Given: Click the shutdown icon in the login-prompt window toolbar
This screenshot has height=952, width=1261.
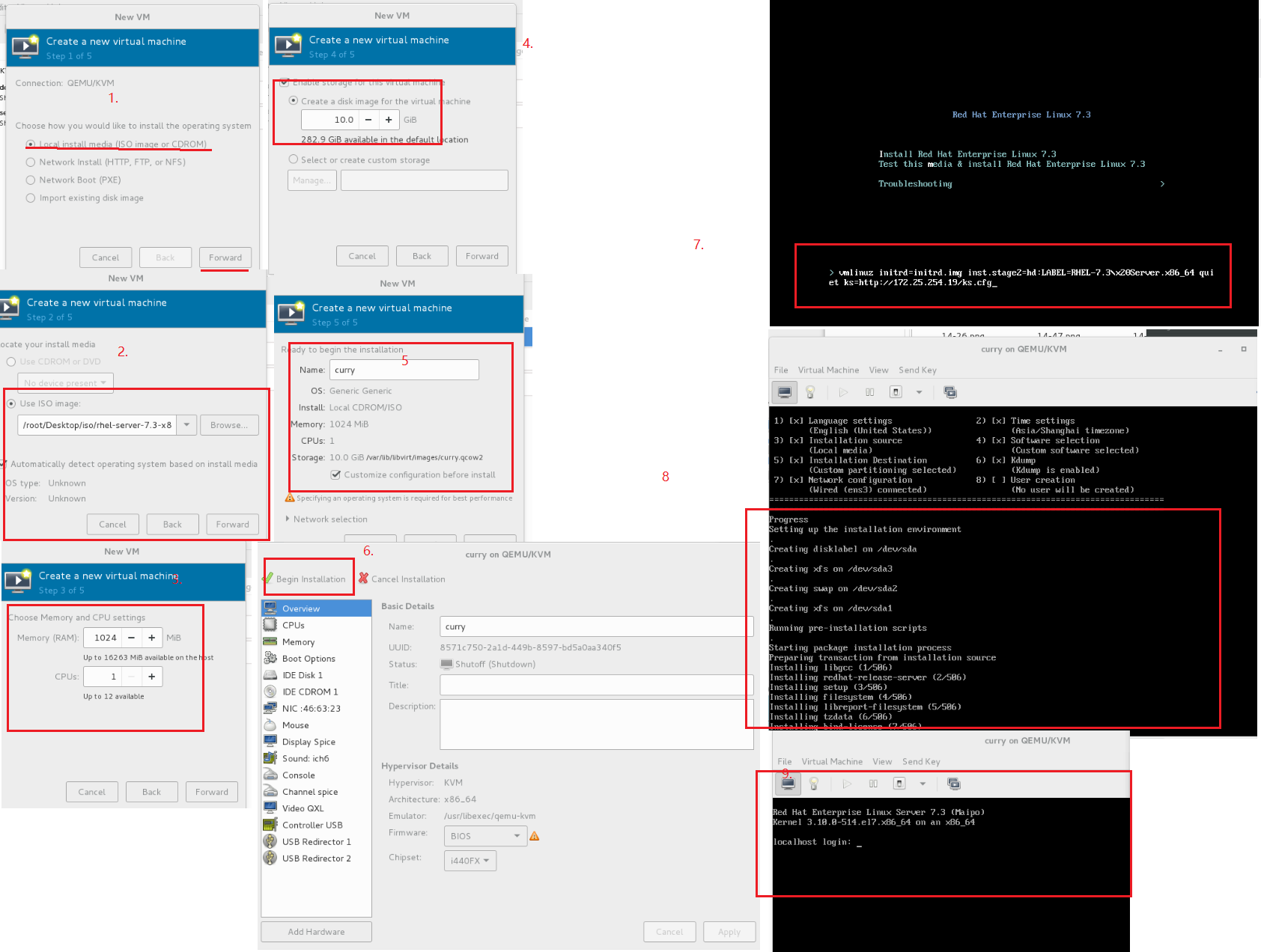Looking at the screenshot, I should coord(899,784).
